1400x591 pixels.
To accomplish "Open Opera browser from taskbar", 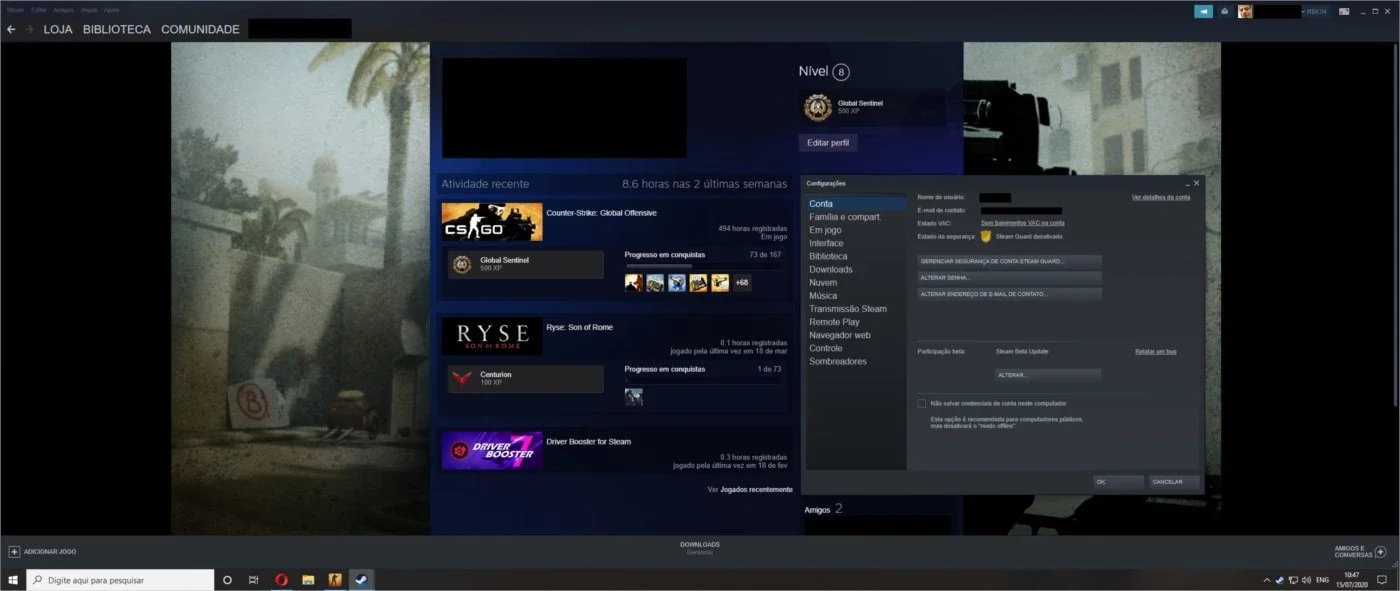I will coord(282,580).
